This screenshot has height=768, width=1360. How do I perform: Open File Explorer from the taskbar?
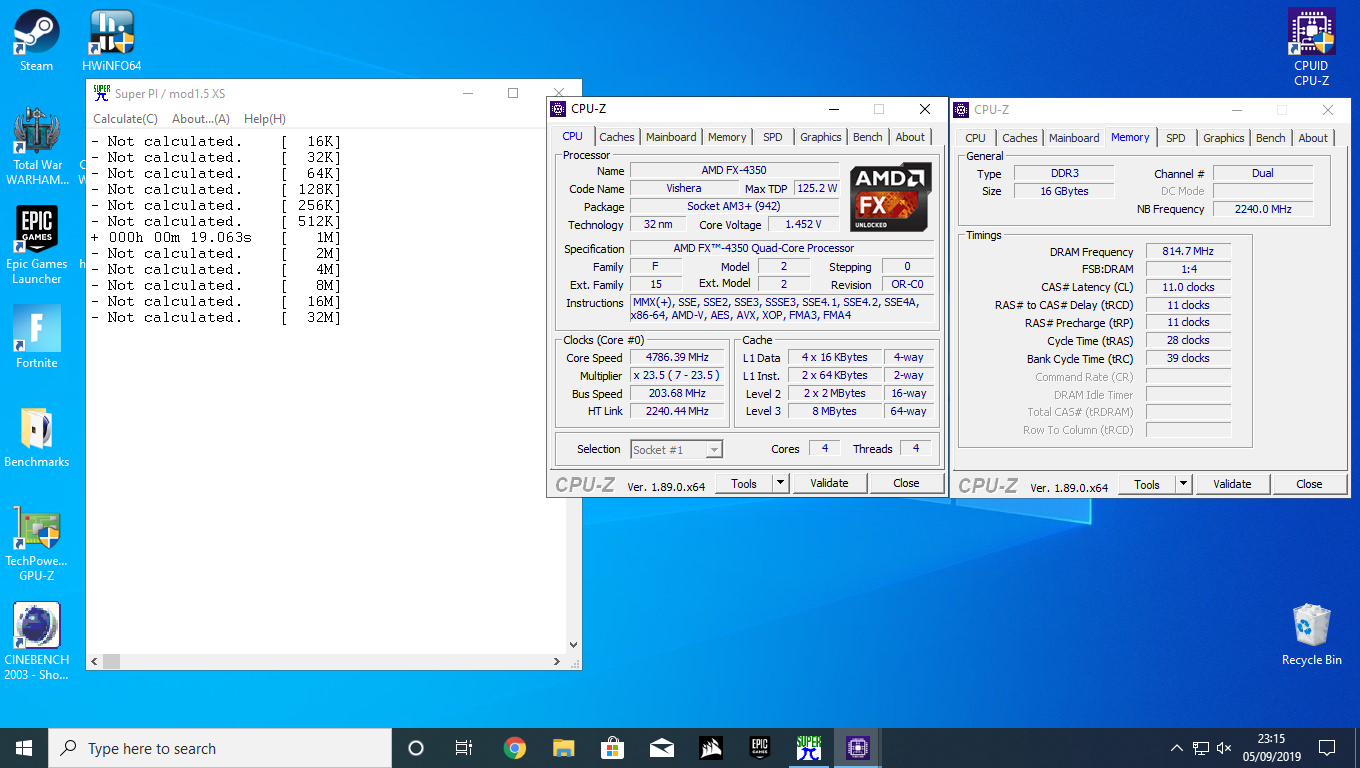[564, 748]
